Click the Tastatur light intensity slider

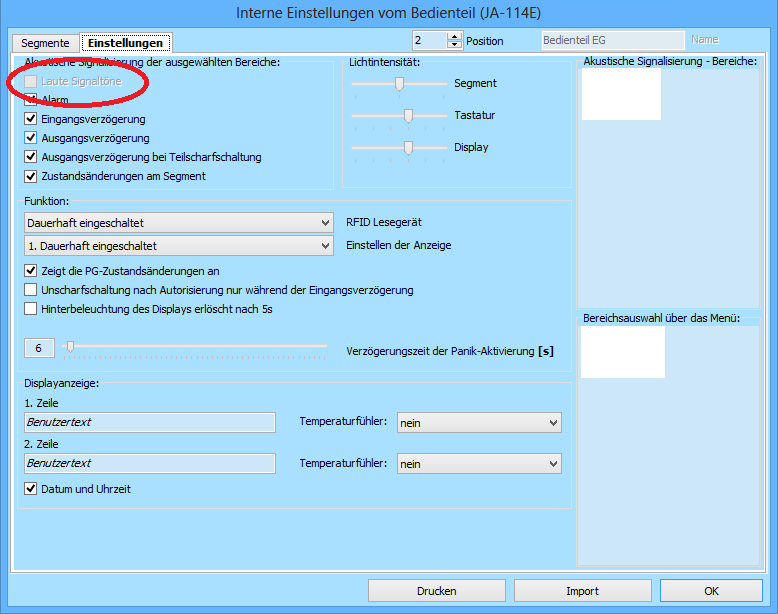pyautogui.click(x=408, y=116)
